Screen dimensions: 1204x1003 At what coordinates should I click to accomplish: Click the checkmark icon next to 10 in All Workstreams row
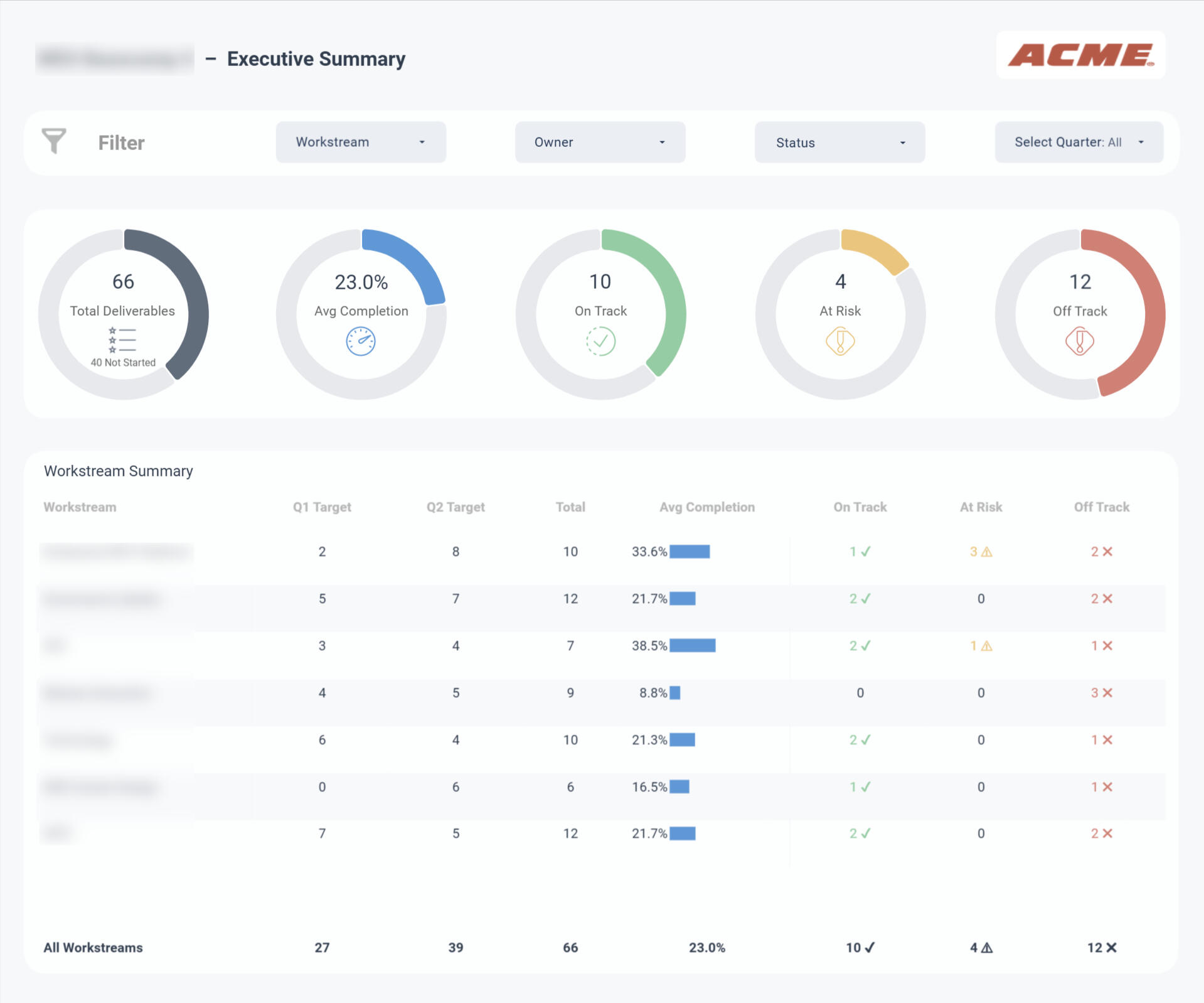pyautogui.click(x=869, y=948)
